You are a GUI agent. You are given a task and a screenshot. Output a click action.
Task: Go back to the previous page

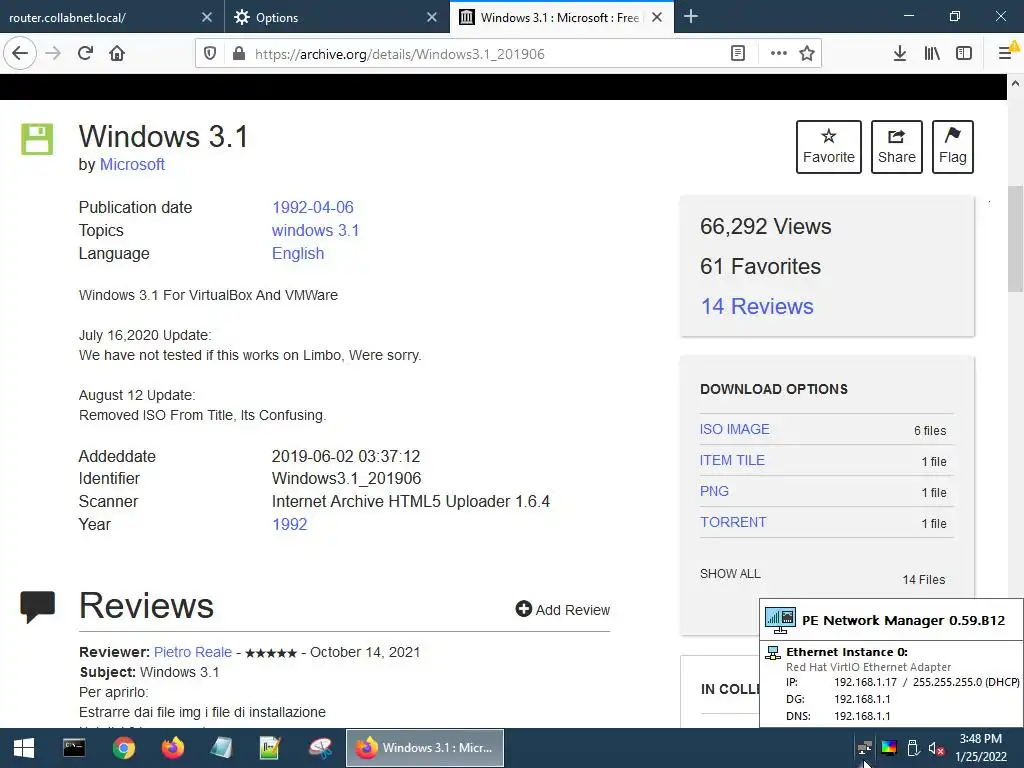[x=20, y=54]
